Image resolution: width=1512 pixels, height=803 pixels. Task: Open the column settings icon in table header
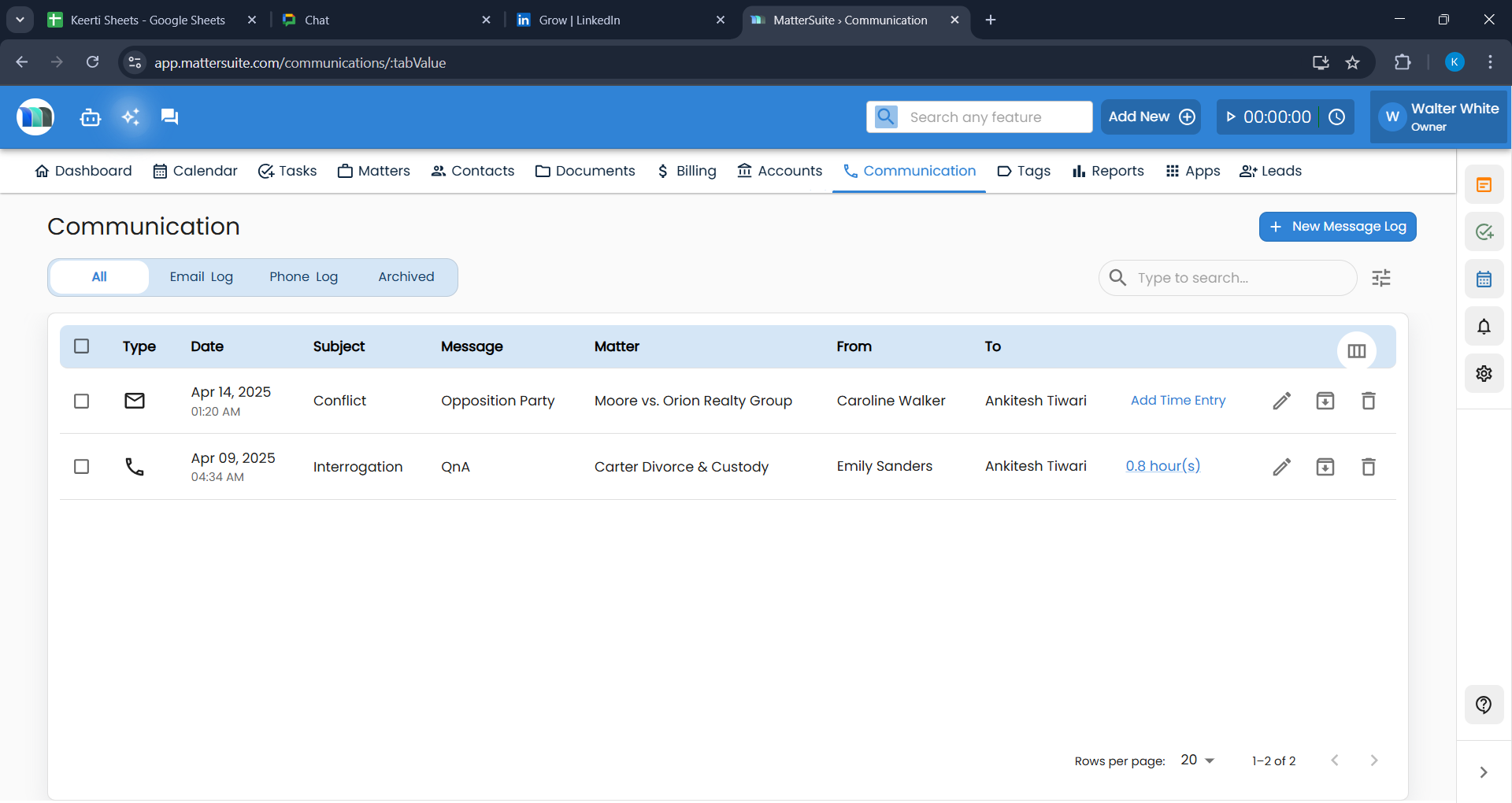[1357, 350]
